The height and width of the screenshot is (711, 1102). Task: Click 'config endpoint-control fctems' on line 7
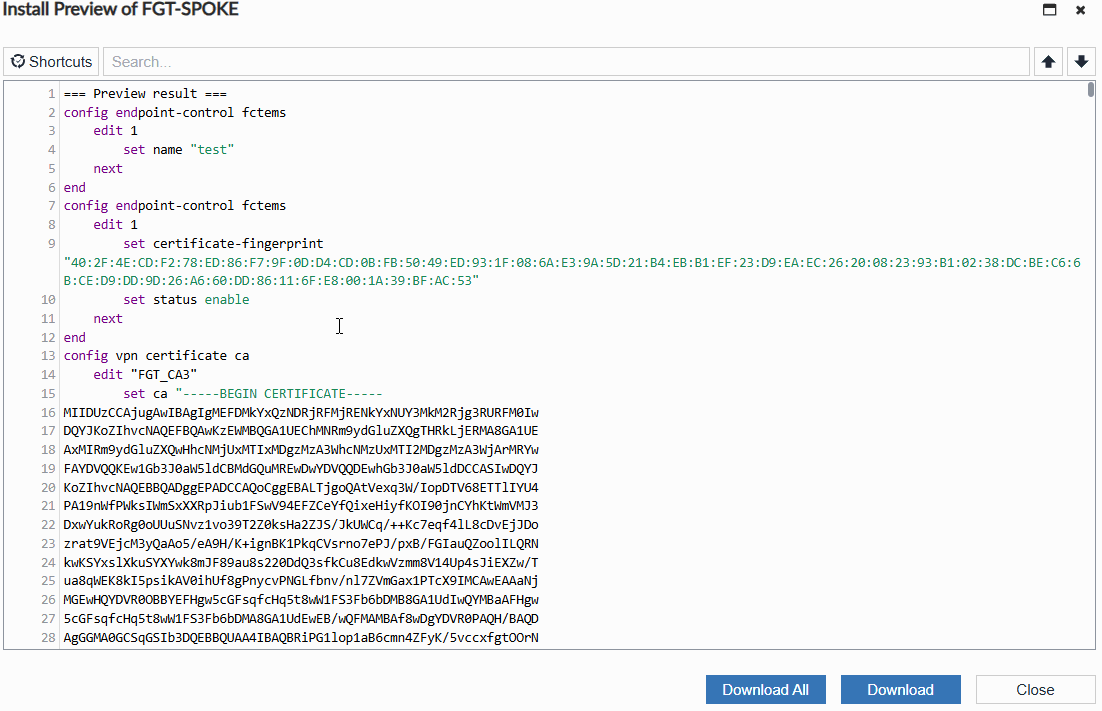pyautogui.click(x=175, y=206)
